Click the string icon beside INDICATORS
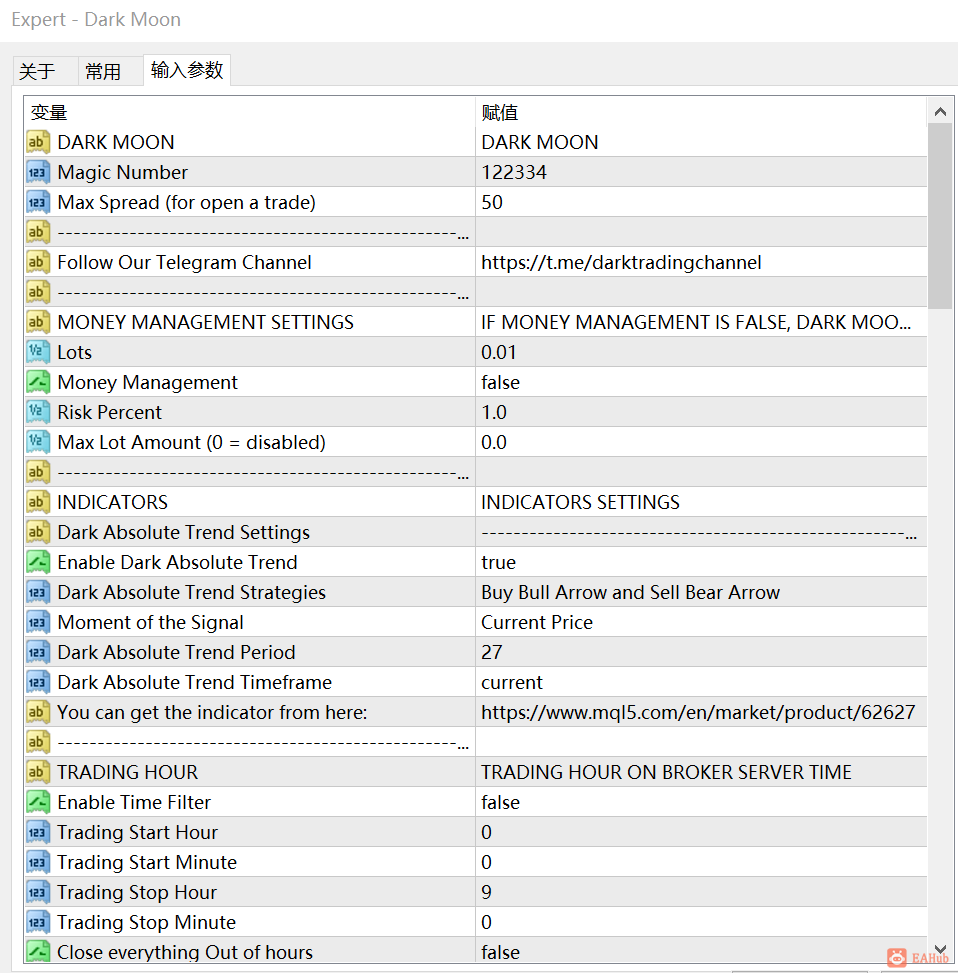This screenshot has width=958, height=973. (x=37, y=502)
